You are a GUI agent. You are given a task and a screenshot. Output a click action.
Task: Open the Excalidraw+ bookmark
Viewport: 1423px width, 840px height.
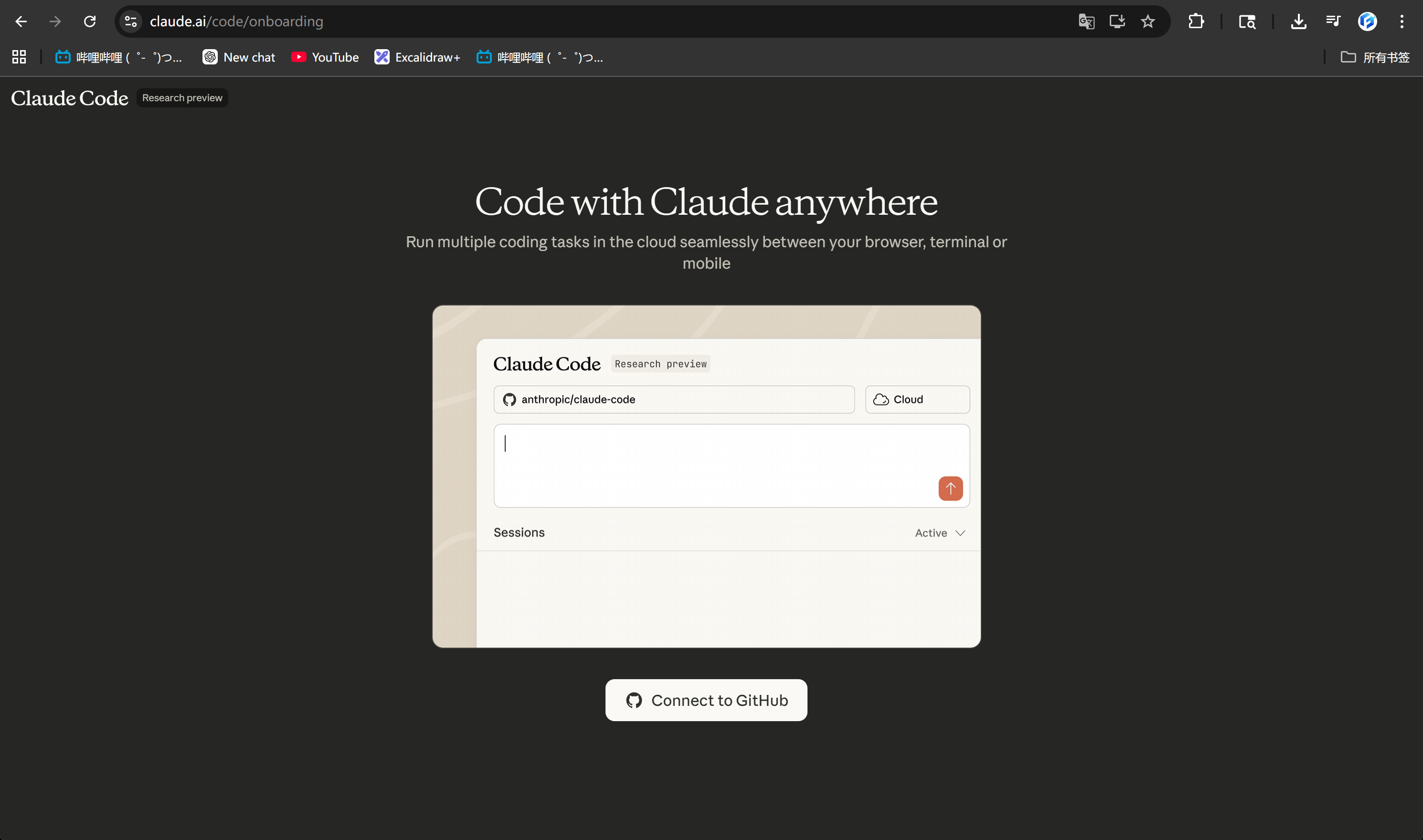click(418, 57)
